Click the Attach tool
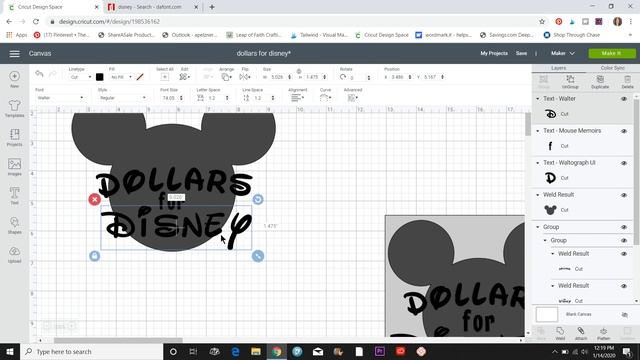The height and width of the screenshot is (360, 640). (x=580, y=333)
